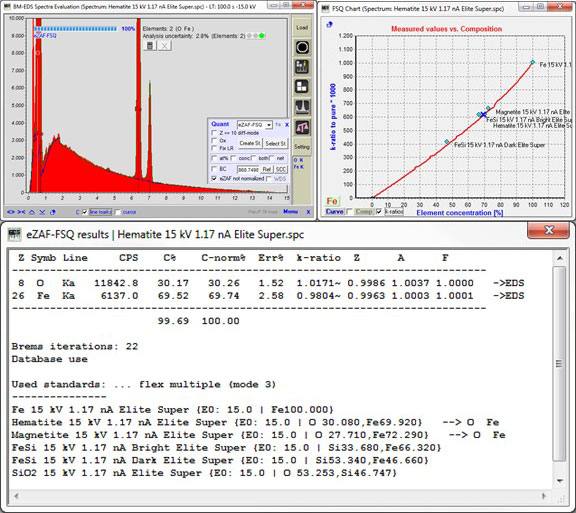Enable the Z <= 10 diff-mode checkbox
The image size is (576, 513).
point(214,133)
